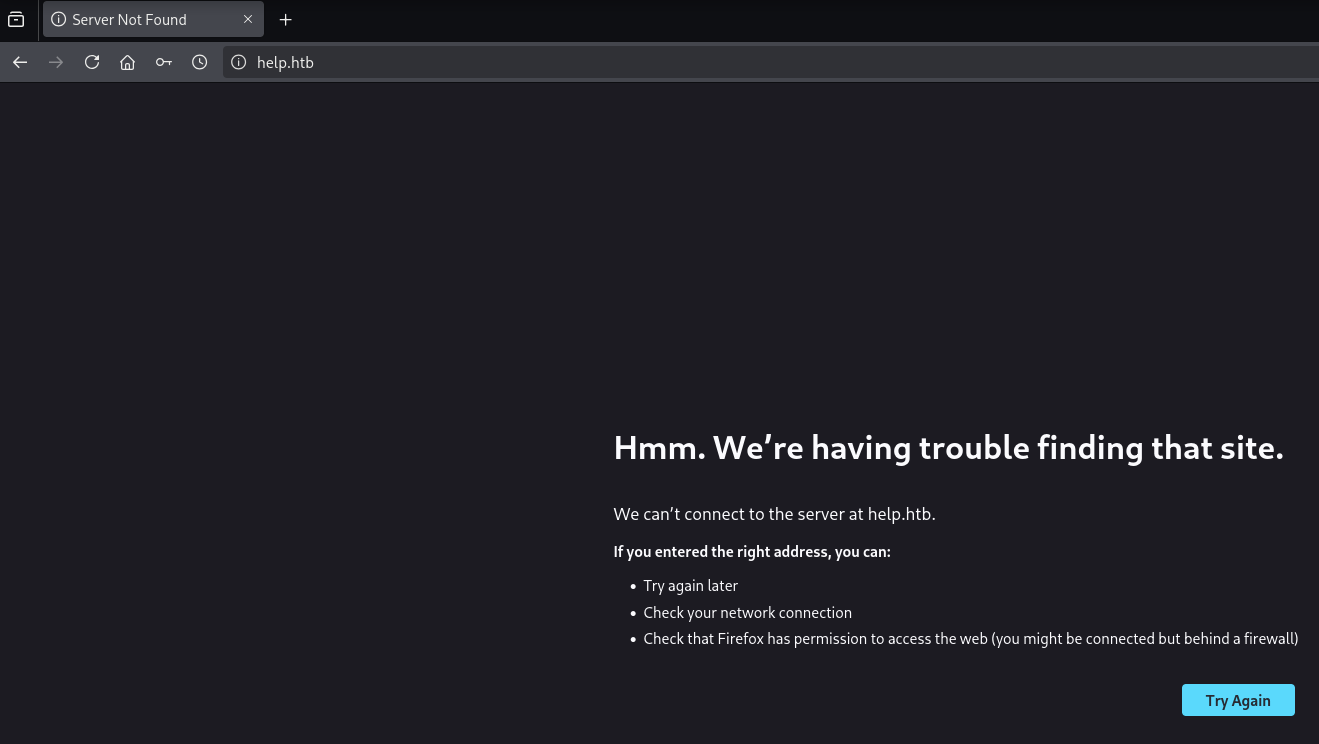Select the Server Not Found tab
The image size is (1319, 744).
pos(140,20)
